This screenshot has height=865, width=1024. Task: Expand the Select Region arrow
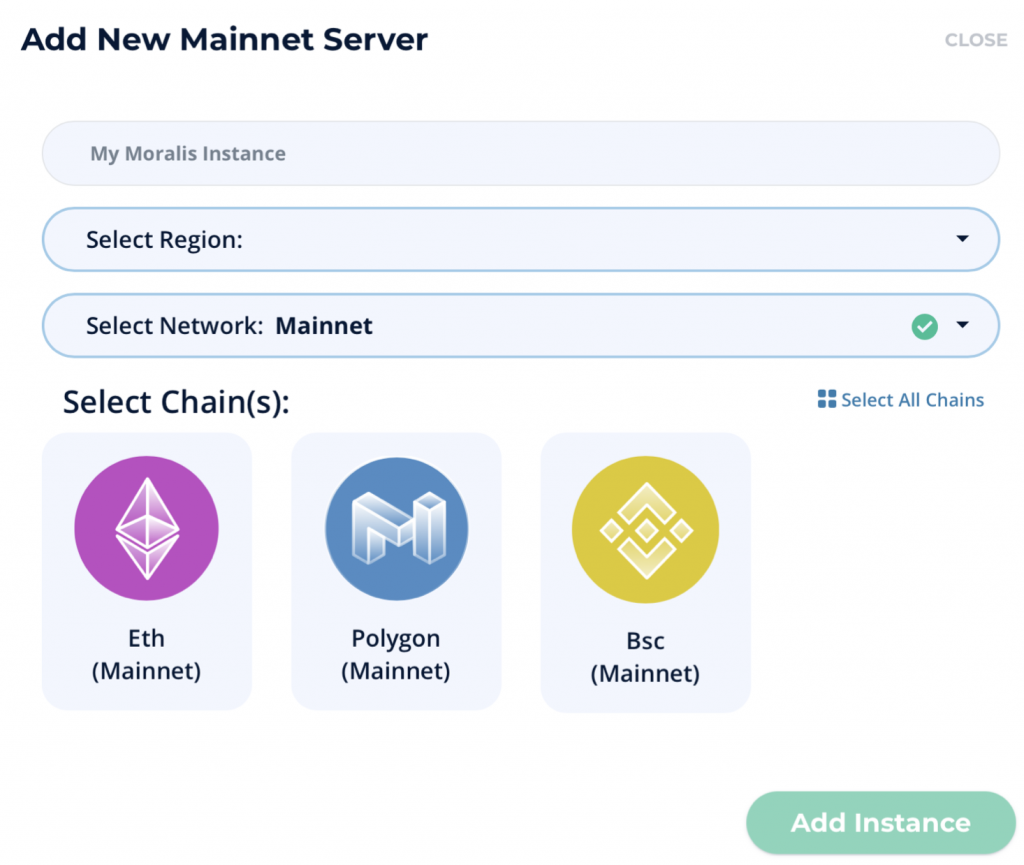(x=962, y=238)
